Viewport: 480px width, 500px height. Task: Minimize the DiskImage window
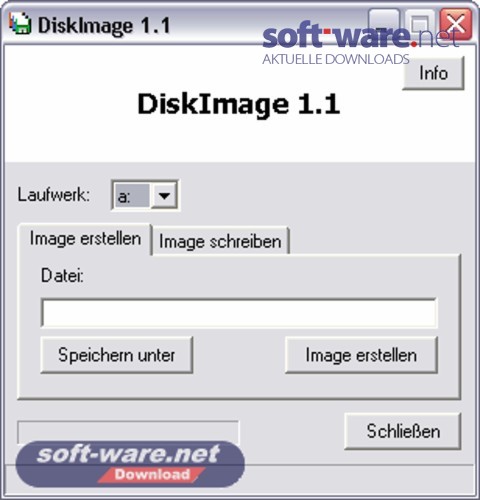pyautogui.click(x=384, y=24)
